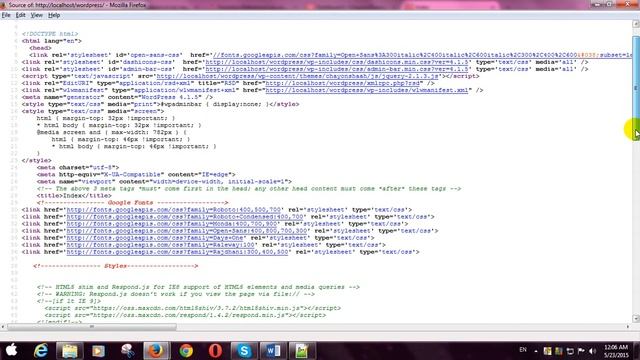
Task: Click the meta generator WordPress 4.1.5 line
Action: [x=118, y=97]
